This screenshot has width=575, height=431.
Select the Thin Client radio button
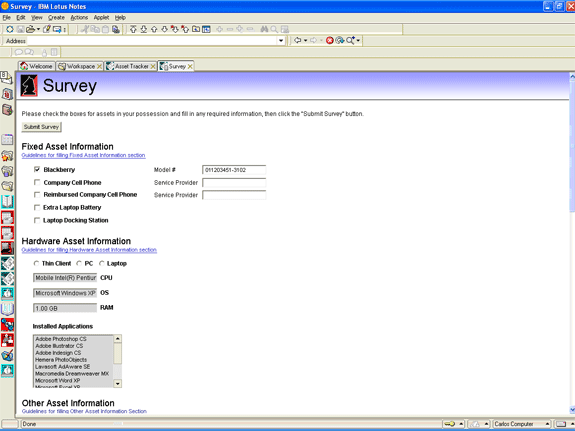(36, 263)
